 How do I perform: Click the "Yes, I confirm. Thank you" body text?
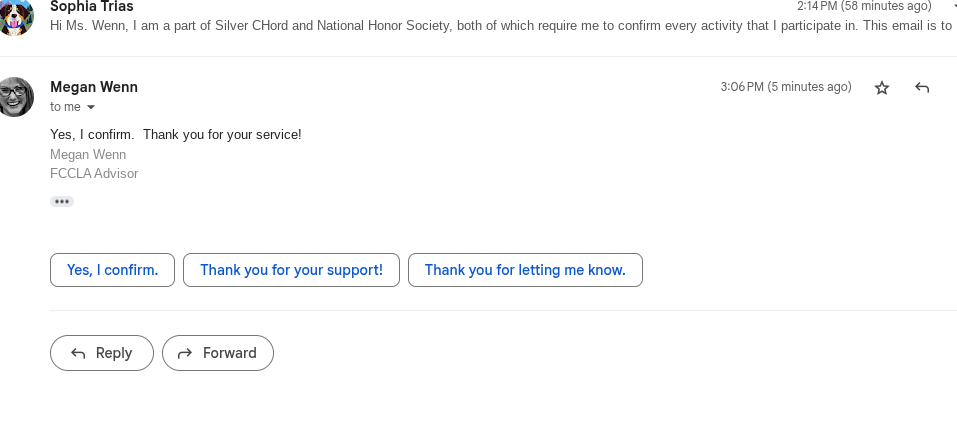pyautogui.click(x=175, y=134)
